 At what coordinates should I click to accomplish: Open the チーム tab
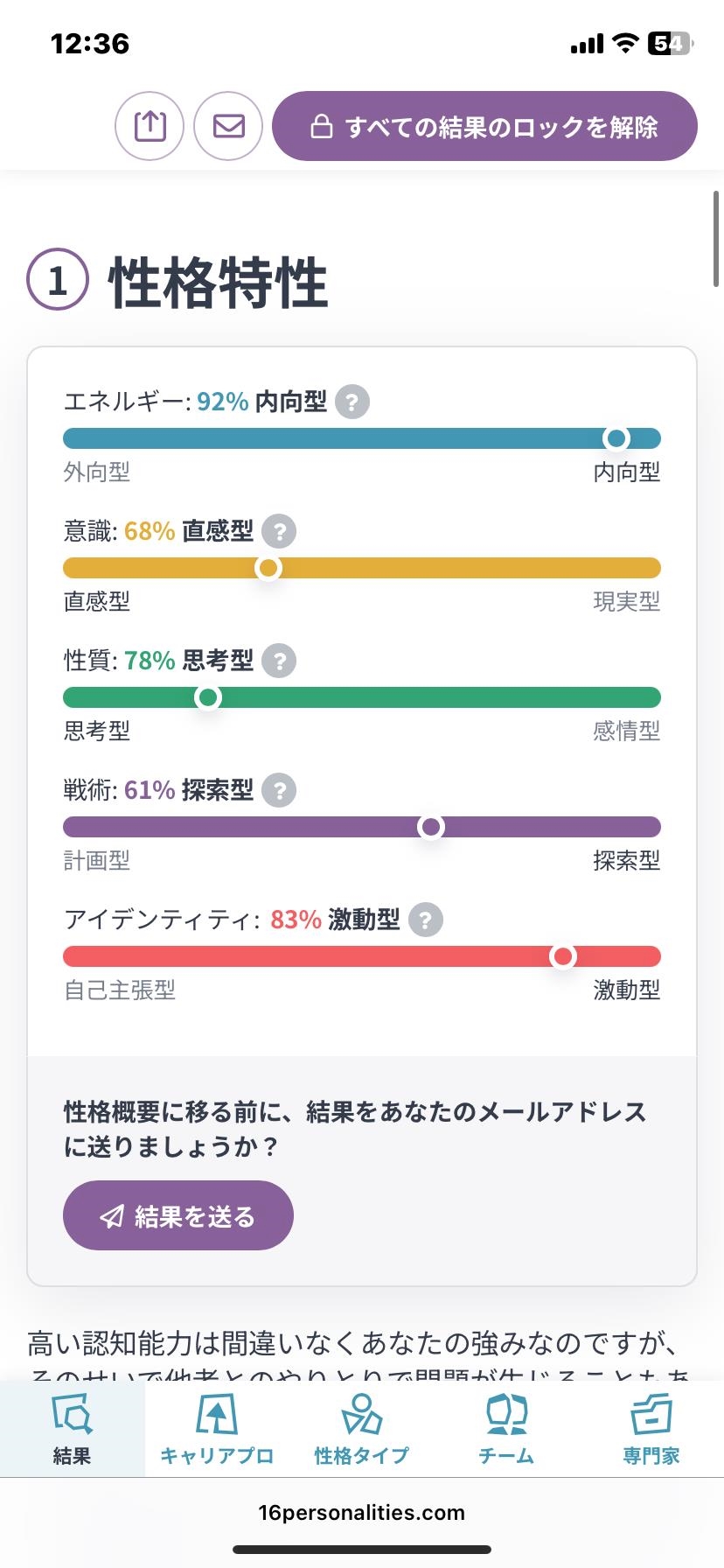[506, 1430]
